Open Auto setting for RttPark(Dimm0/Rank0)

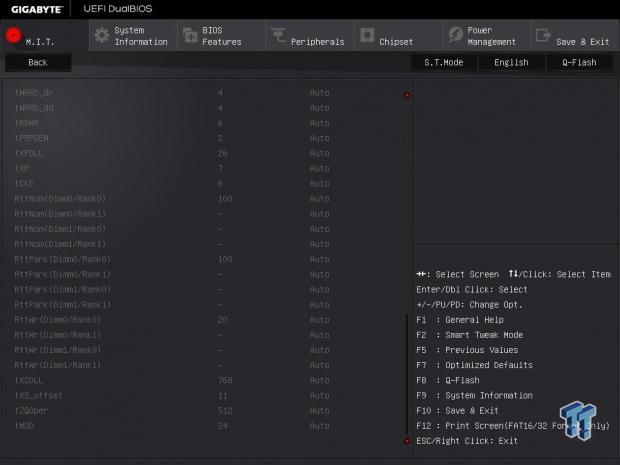[x=319, y=259]
